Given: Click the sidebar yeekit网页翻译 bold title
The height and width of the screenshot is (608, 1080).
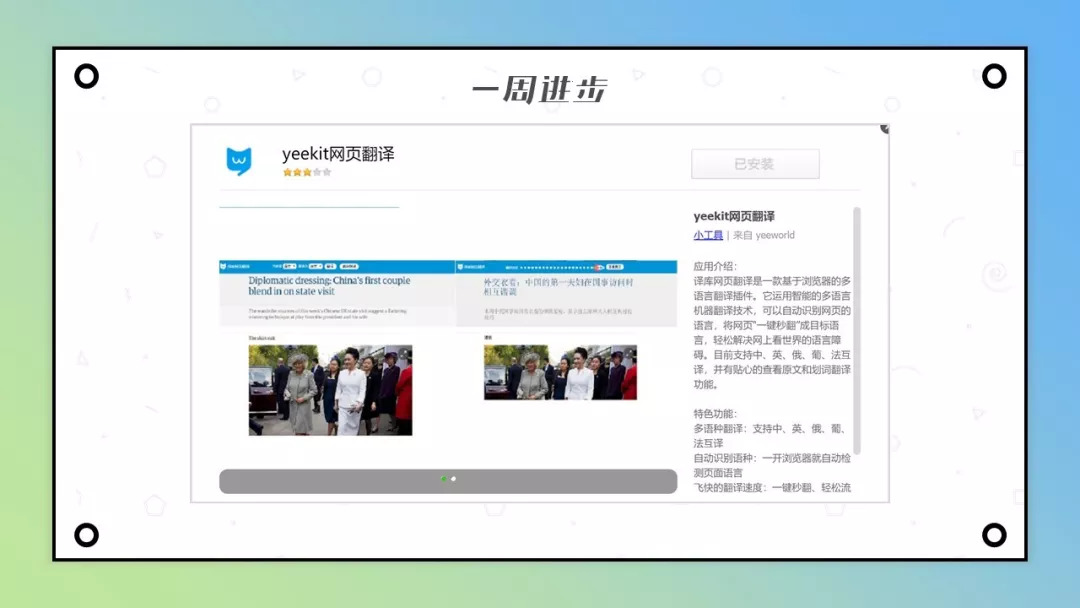Looking at the screenshot, I should coord(734,216).
